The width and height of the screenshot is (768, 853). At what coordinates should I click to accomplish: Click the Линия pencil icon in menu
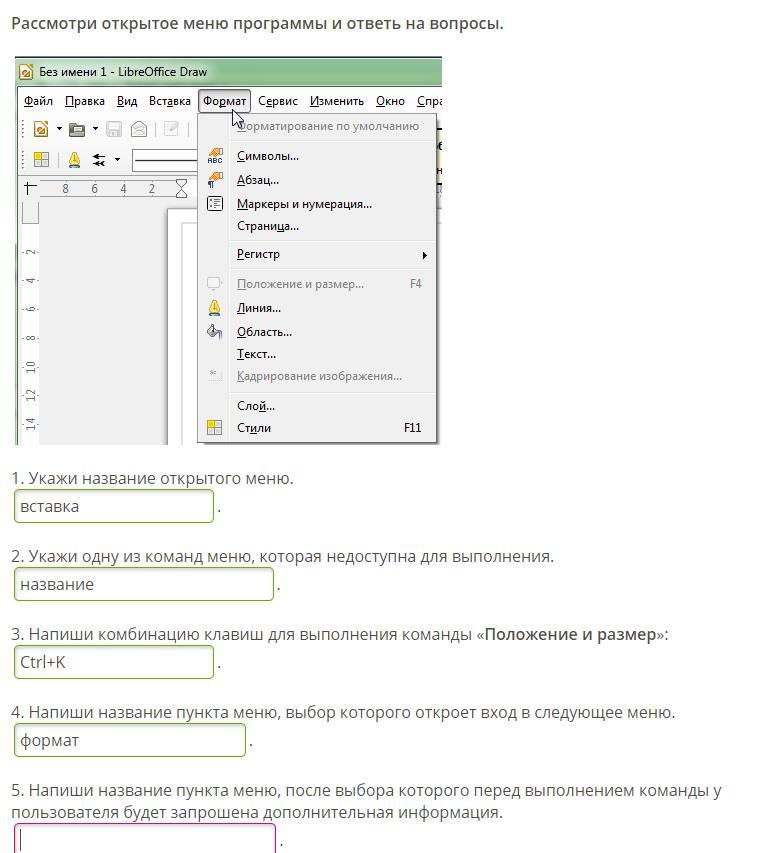[214, 308]
